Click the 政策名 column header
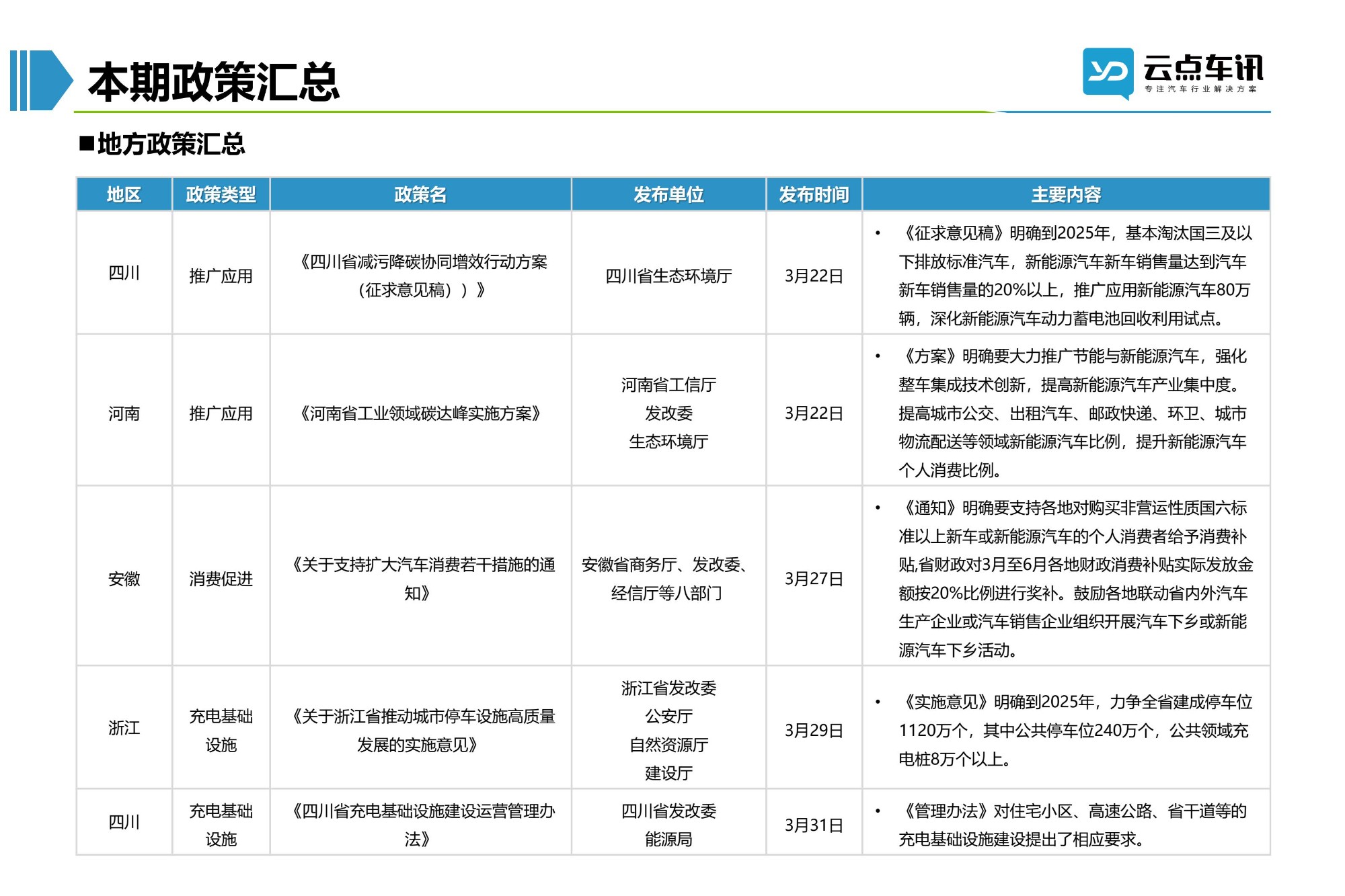This screenshot has width=1345, height=896. point(421,194)
